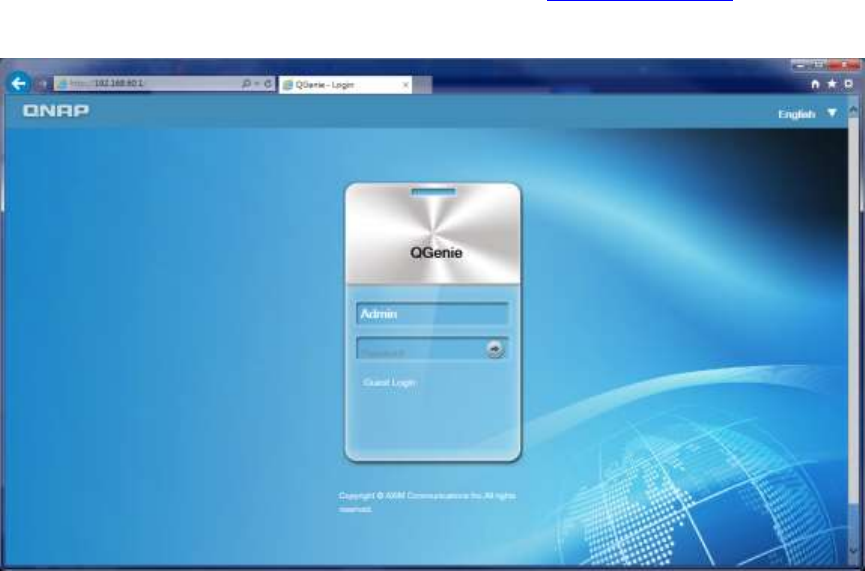Viewport: 865px width, 571px height.
Task: Click the English language label
Action: [797, 114]
